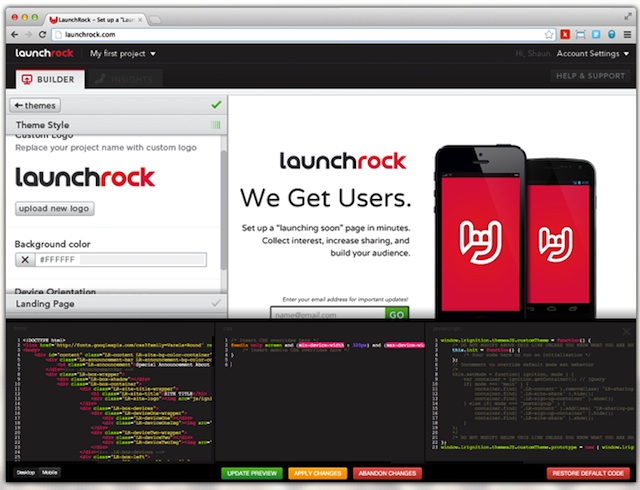This screenshot has height=490, width=640.
Task: Click the front phone image in preview
Action: (480, 232)
